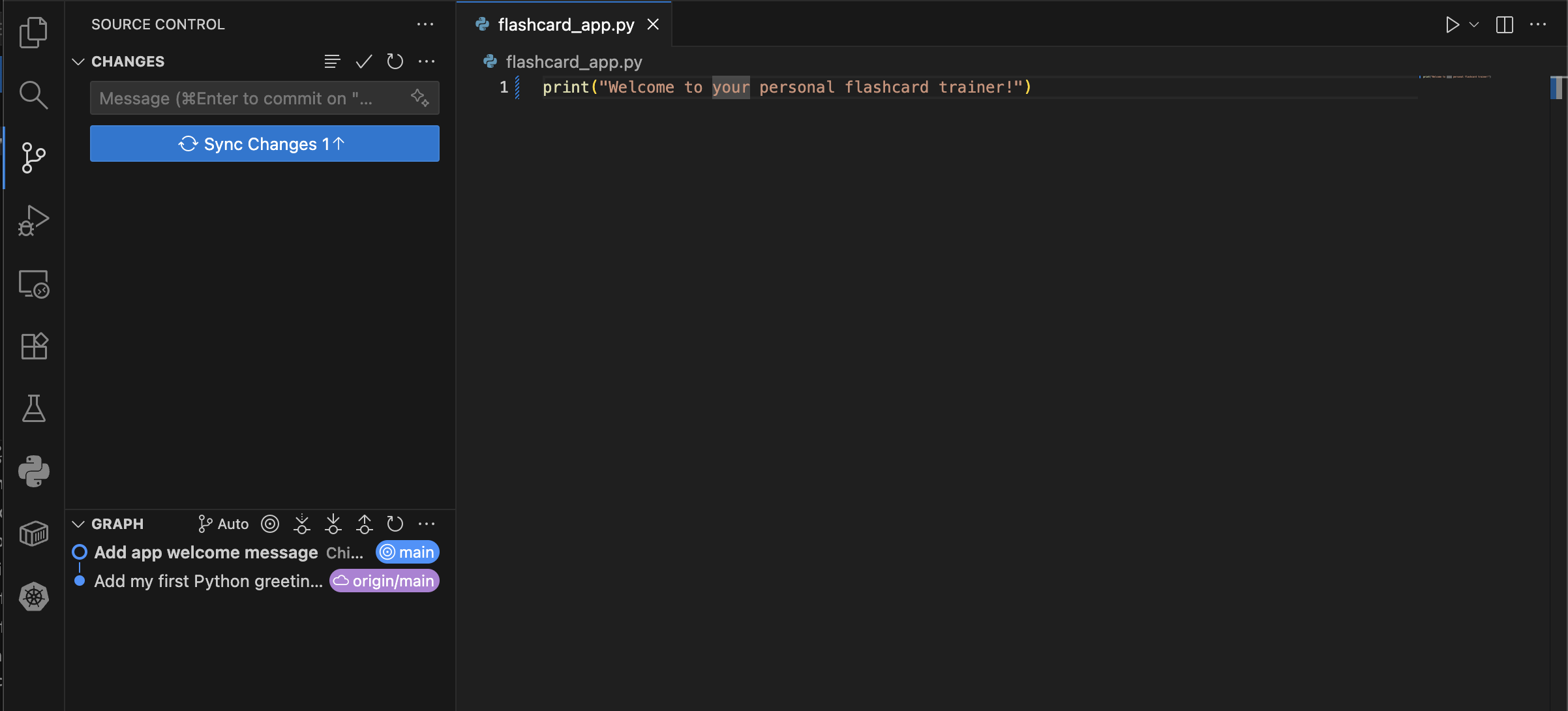
Task: Open the Search view
Action: pyautogui.click(x=33, y=95)
